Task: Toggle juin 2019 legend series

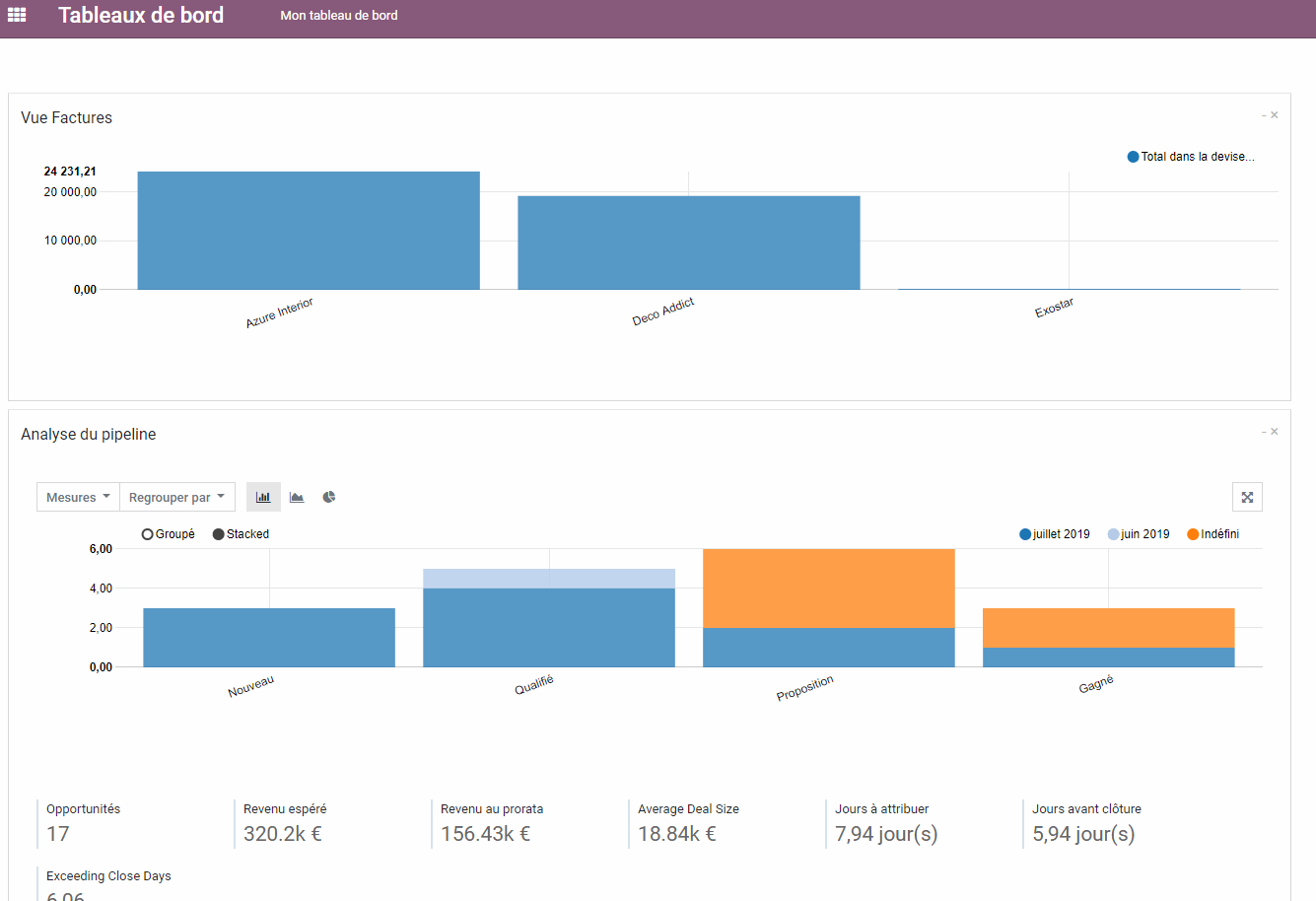Action: point(1139,534)
